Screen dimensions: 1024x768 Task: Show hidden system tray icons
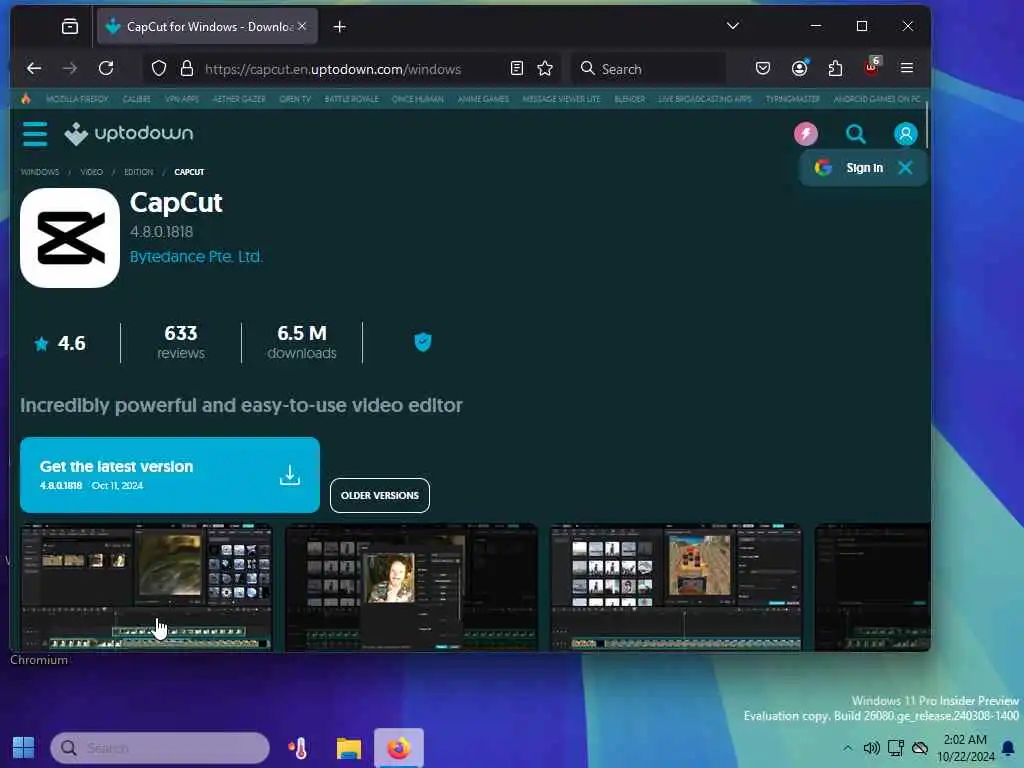848,748
